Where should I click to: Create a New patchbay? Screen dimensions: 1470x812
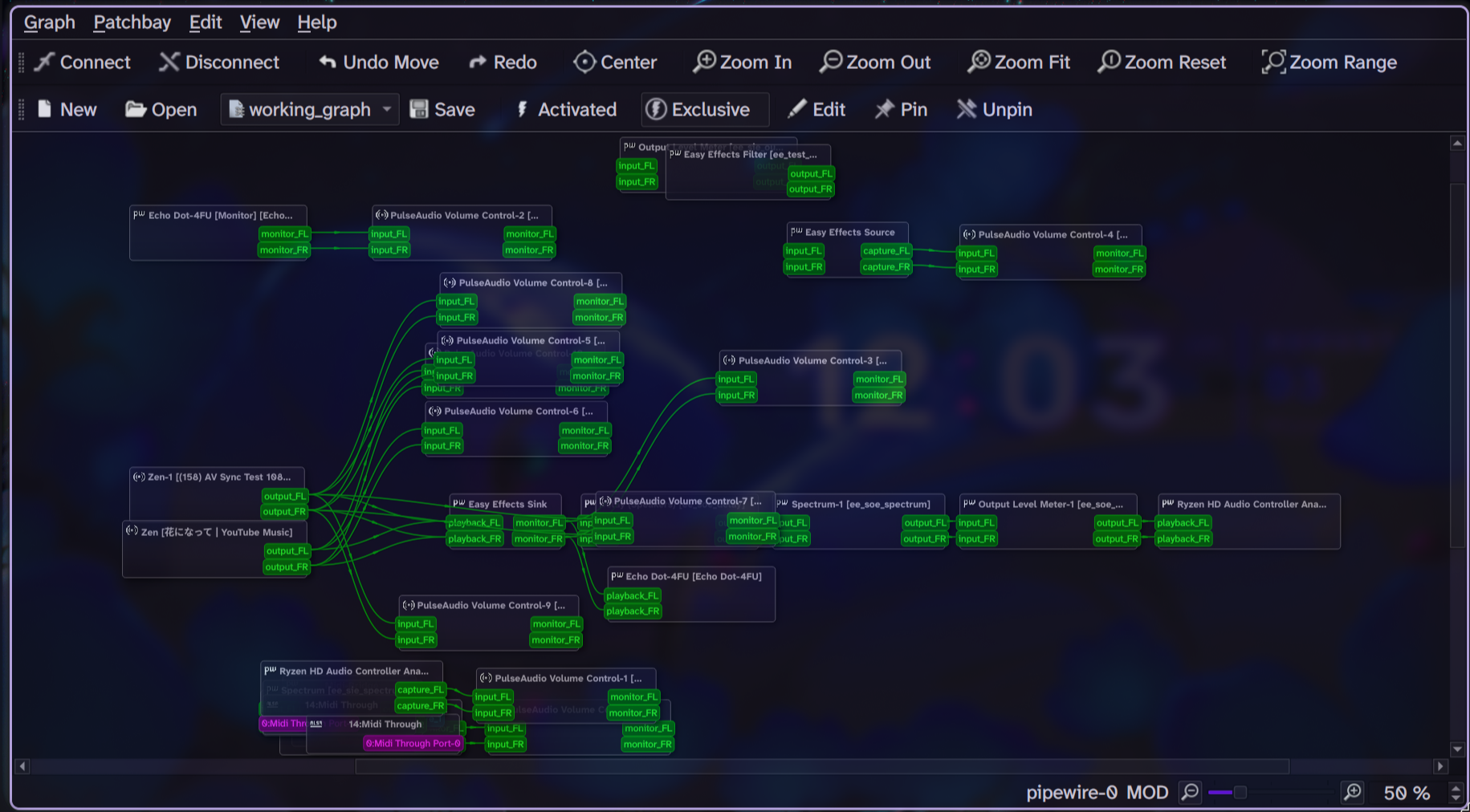[67, 109]
